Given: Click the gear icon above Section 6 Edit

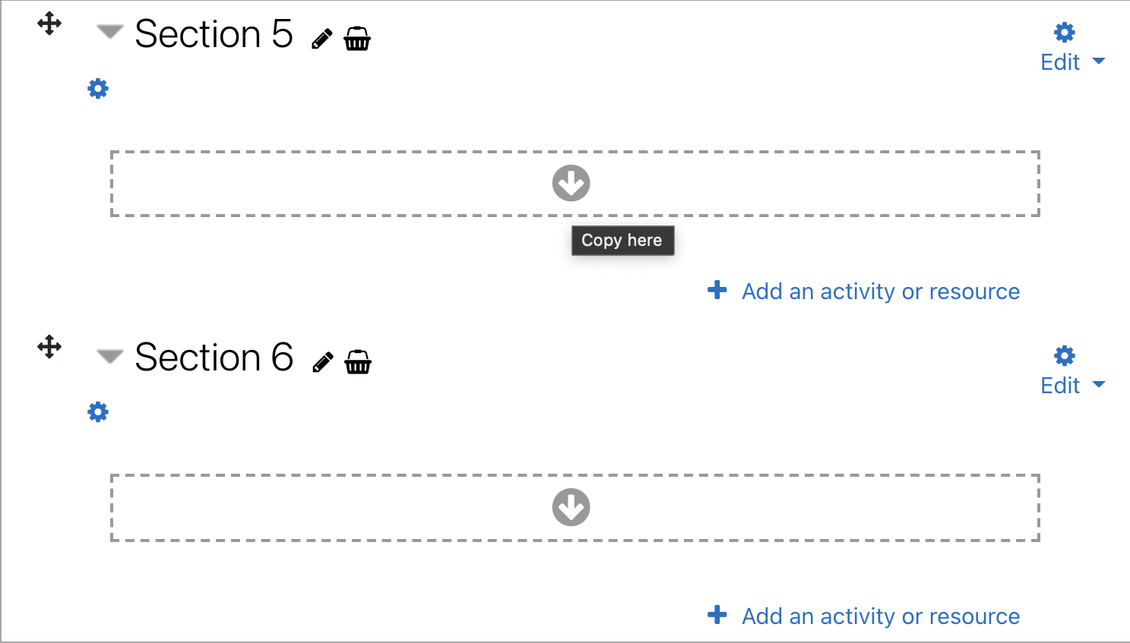Looking at the screenshot, I should pos(1064,355).
